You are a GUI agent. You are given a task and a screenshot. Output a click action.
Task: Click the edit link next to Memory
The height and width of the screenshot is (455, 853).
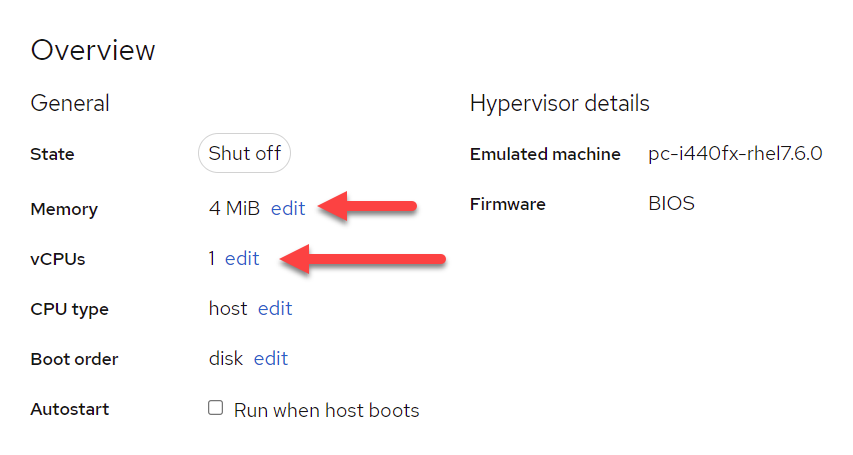(x=288, y=209)
